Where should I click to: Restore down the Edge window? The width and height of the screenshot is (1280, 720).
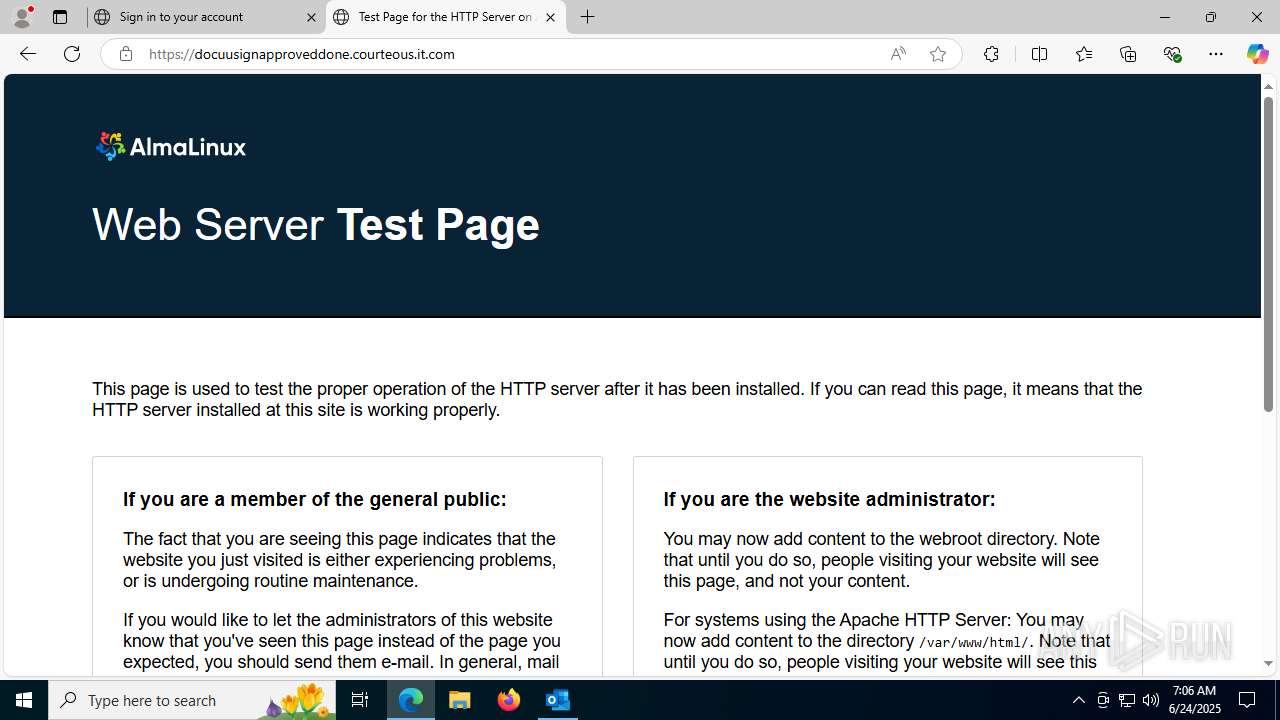1210,17
